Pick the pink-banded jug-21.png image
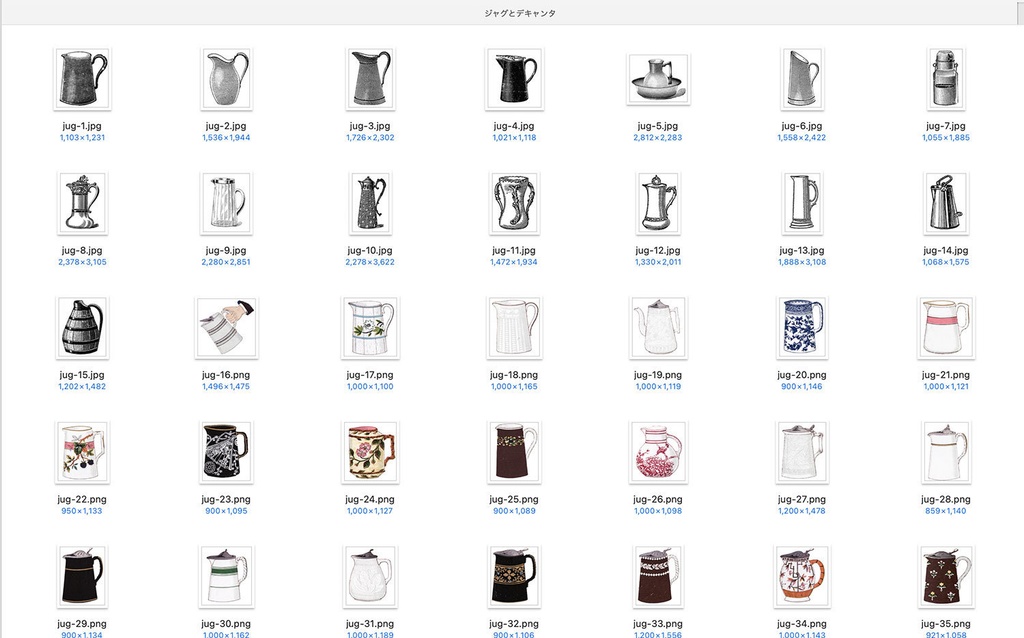 (x=946, y=328)
